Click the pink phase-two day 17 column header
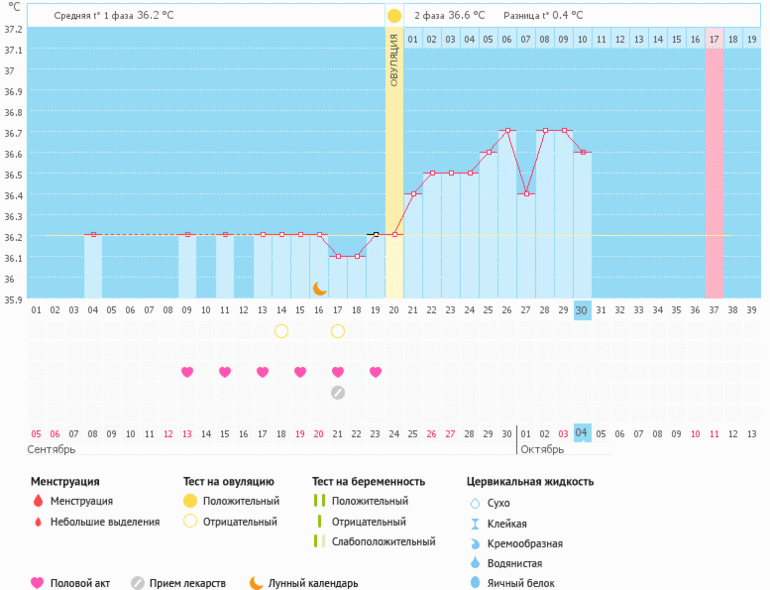Viewport: 770px width, 590px height. click(x=714, y=39)
